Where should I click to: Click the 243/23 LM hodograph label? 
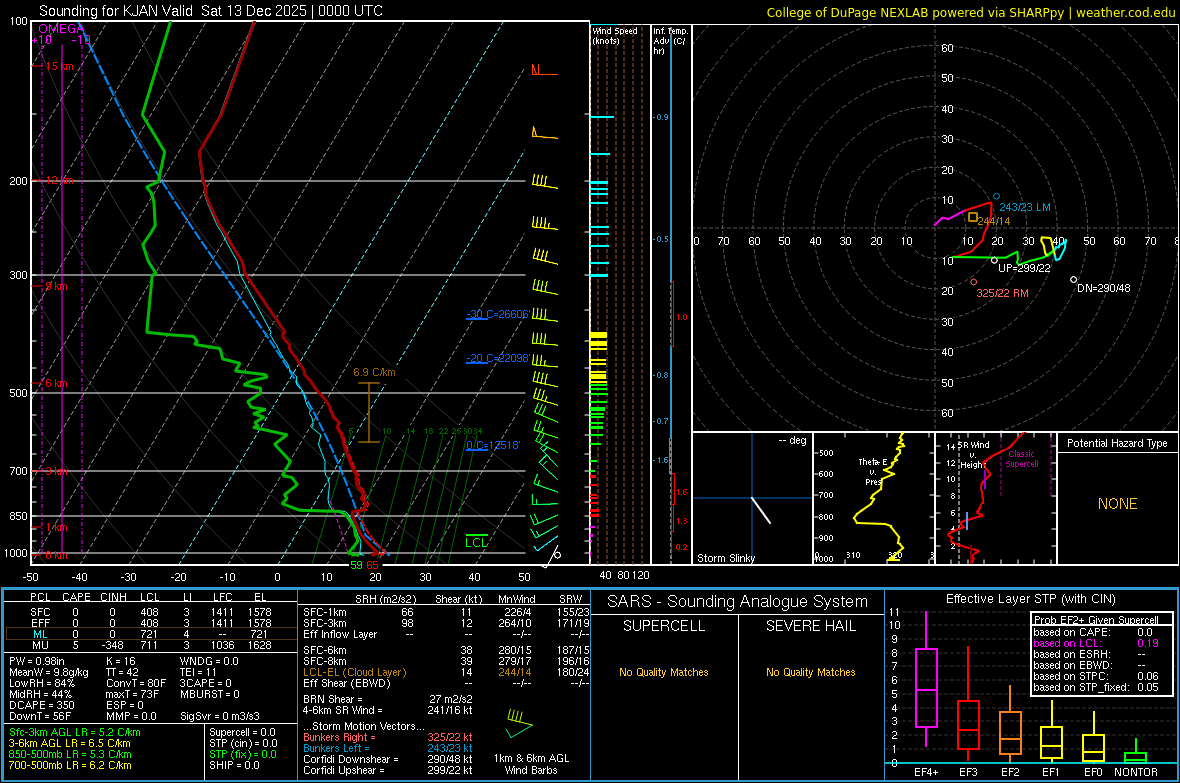coord(1025,207)
